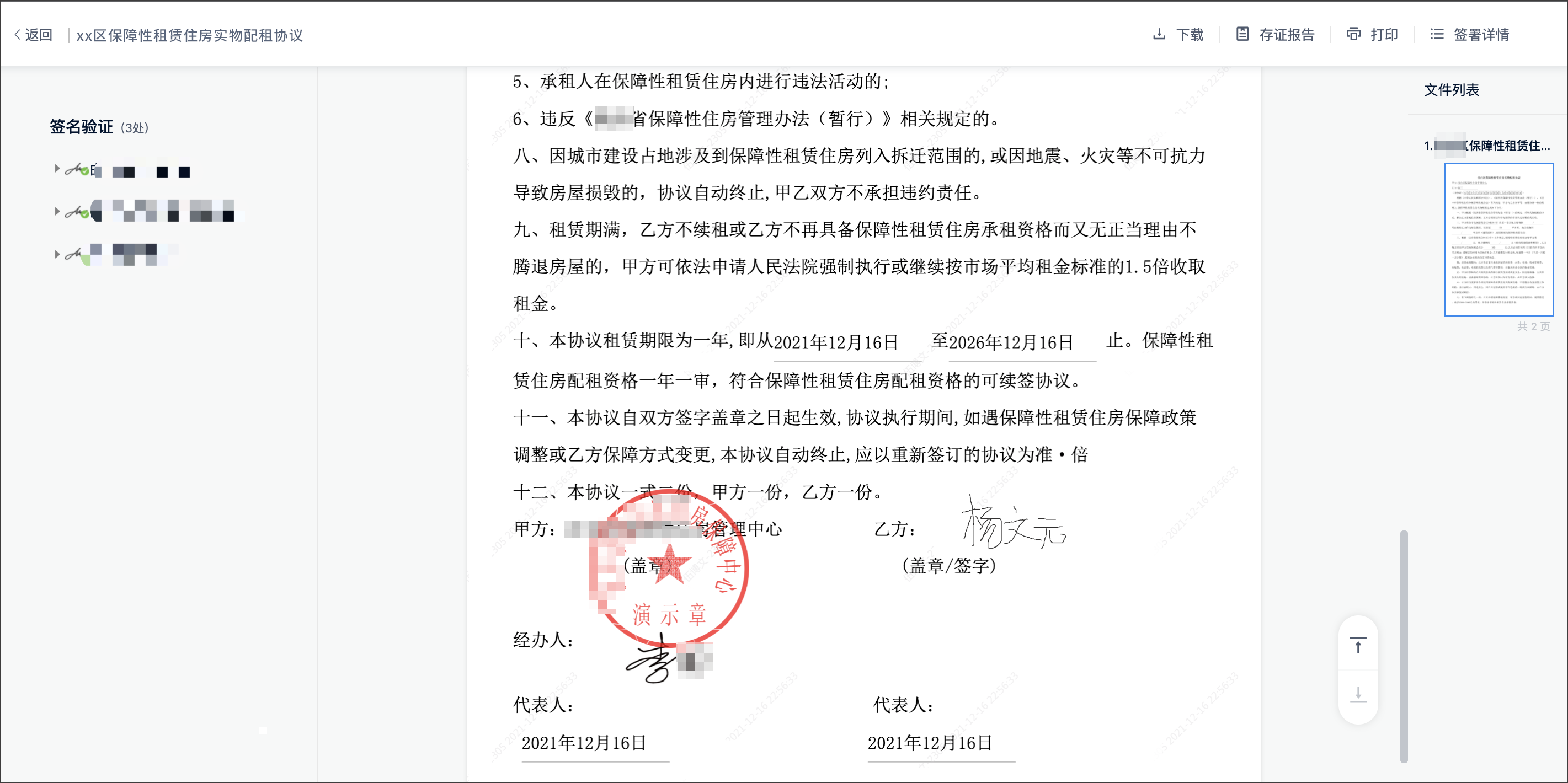Go back via the 返回 link
This screenshot has width=1568, height=783.
click(x=39, y=35)
